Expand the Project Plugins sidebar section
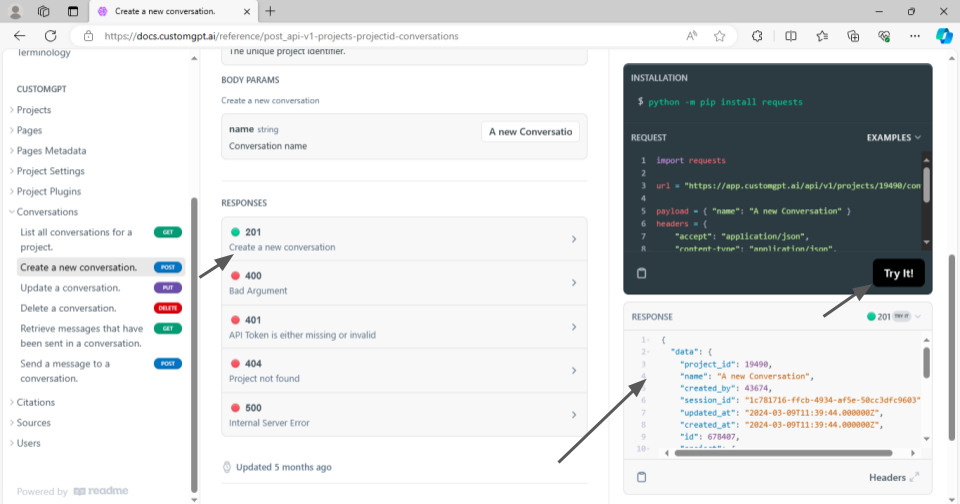Image resolution: width=960 pixels, height=504 pixels. 48,192
